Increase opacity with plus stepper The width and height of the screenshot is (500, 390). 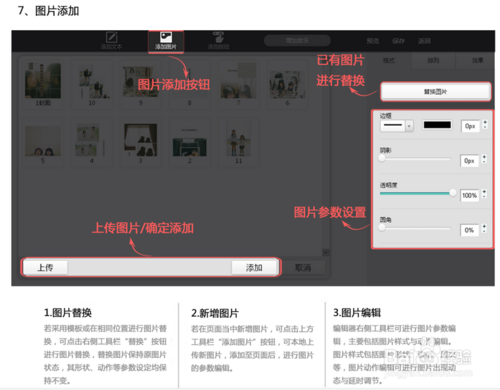pos(484,192)
